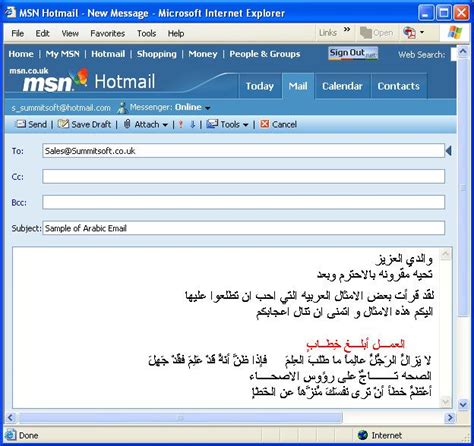Switch to the Contacts tab
Screen dimensions: 474x446
pos(398,86)
